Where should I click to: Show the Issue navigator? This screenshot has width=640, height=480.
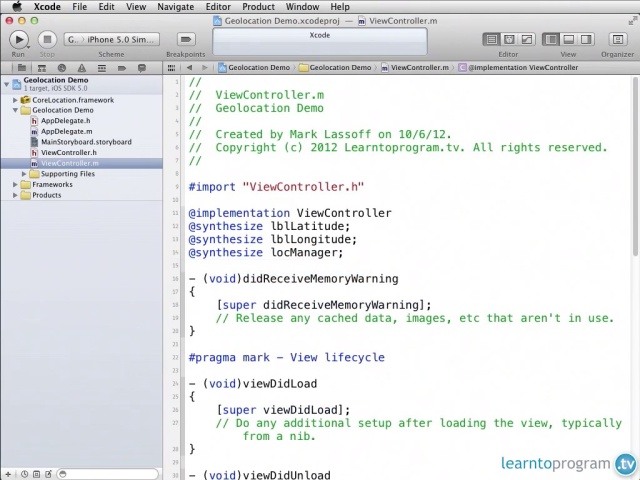coord(82,68)
